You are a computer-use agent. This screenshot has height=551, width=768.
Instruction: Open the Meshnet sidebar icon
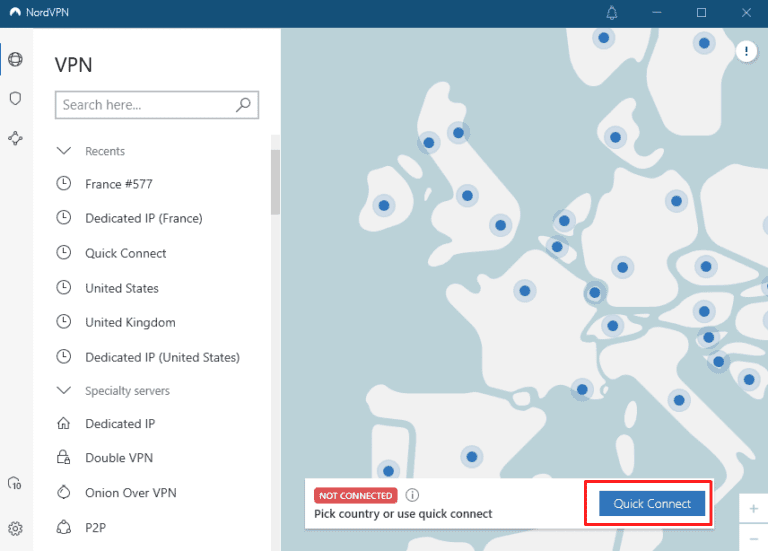pos(15,138)
